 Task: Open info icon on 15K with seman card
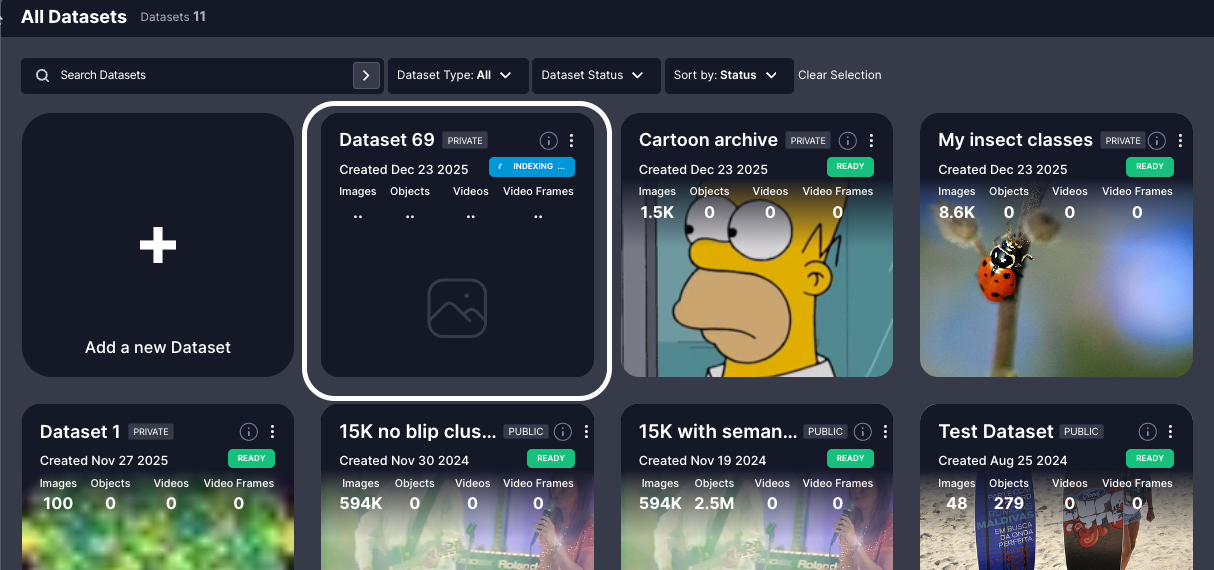tap(862, 432)
